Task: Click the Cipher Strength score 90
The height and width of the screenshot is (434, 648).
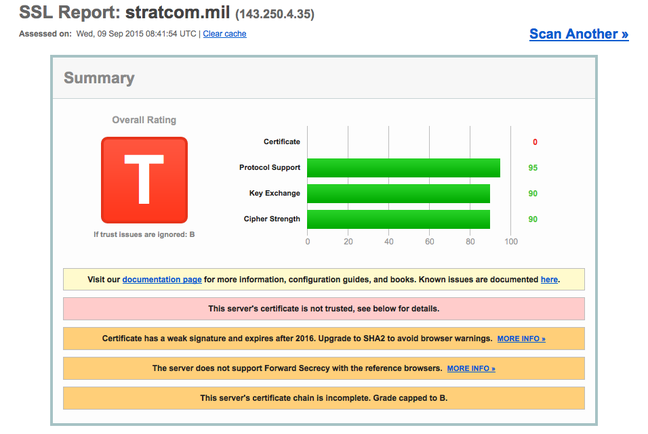Action: tap(533, 219)
